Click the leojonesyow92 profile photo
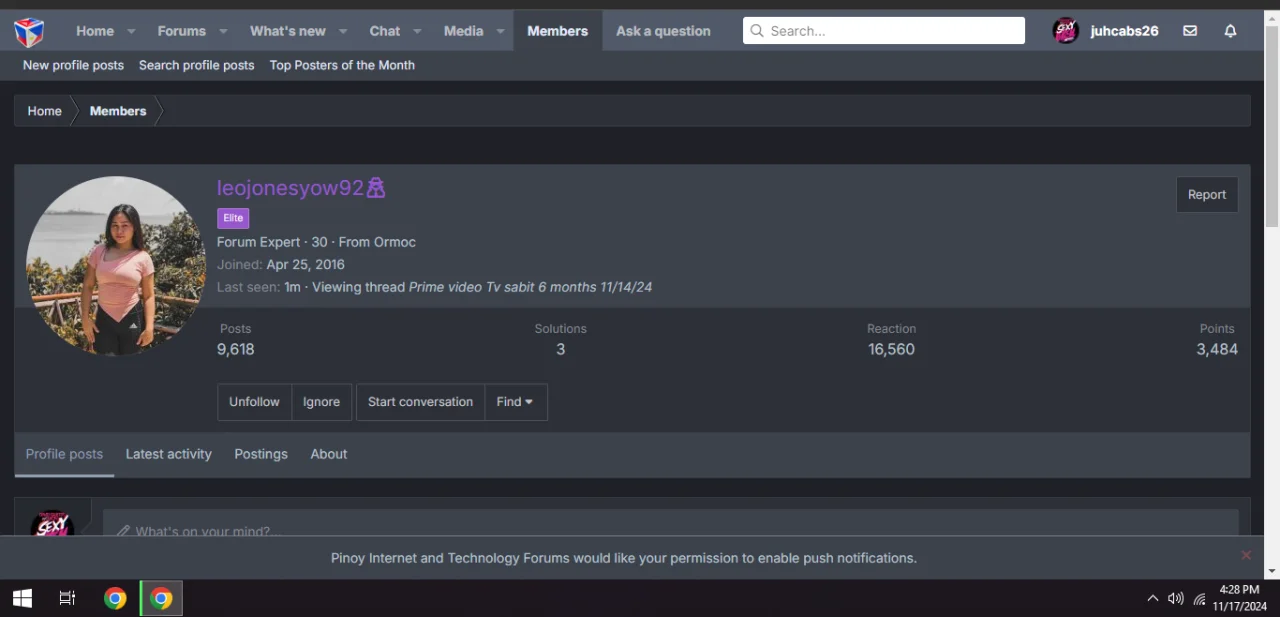This screenshot has width=1280, height=617. pyautogui.click(x=116, y=266)
